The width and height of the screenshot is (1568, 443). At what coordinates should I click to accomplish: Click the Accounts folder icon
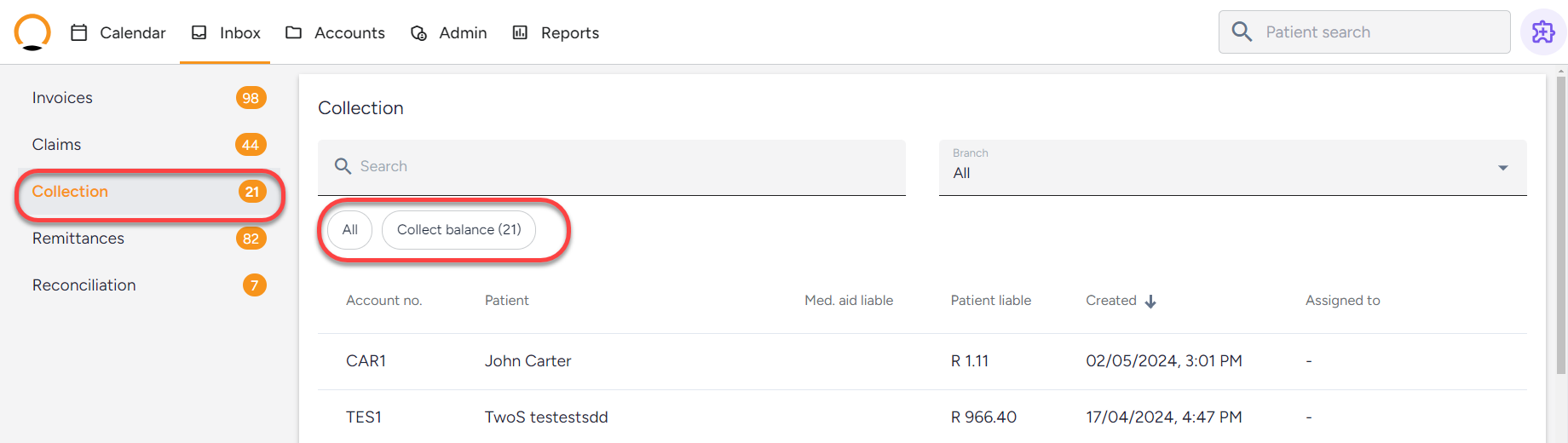click(x=294, y=32)
